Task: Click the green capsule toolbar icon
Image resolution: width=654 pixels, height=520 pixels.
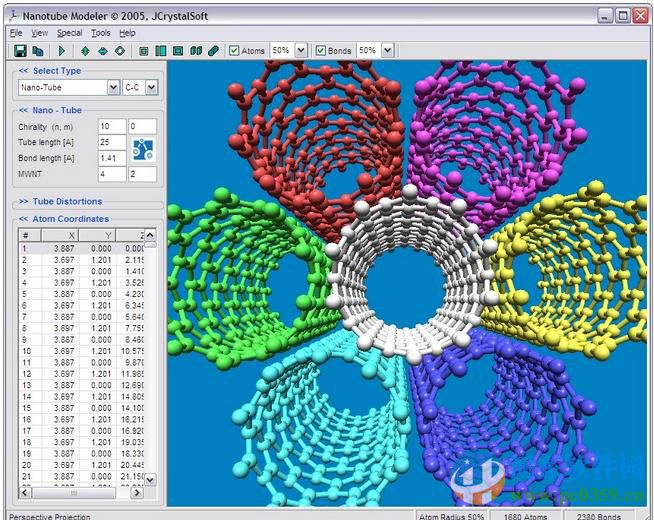Action: [x=213, y=51]
